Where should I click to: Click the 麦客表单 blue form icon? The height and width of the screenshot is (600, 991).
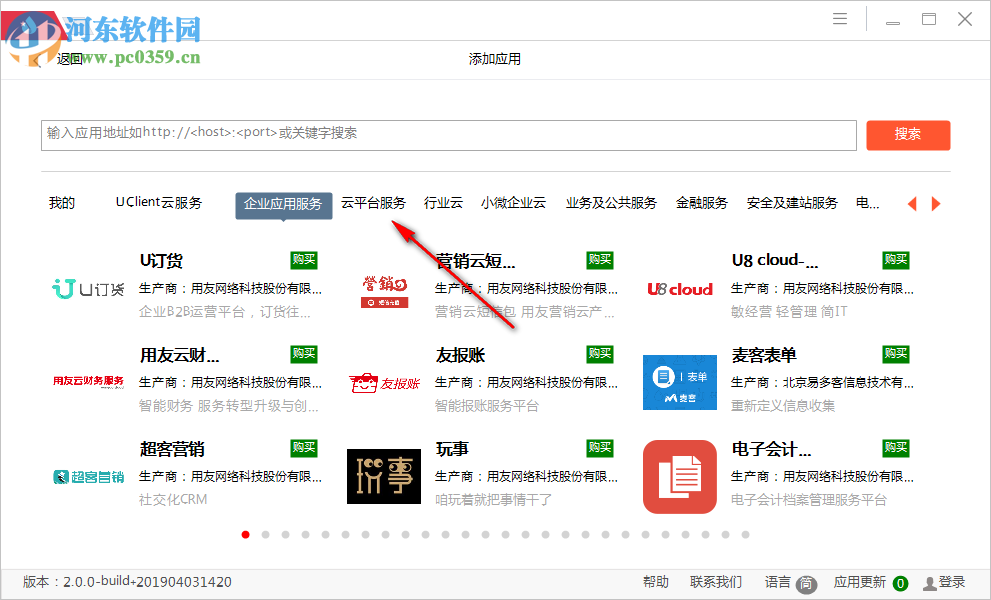pos(679,382)
